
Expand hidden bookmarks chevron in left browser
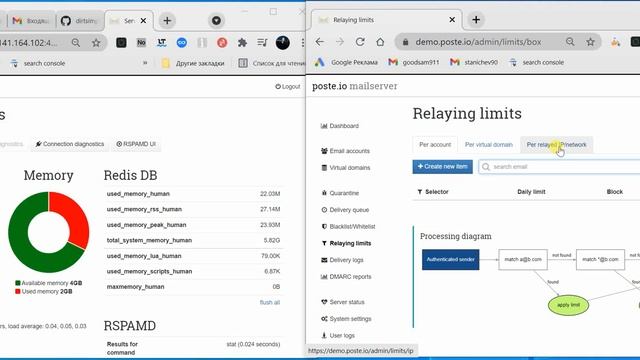coord(145,63)
